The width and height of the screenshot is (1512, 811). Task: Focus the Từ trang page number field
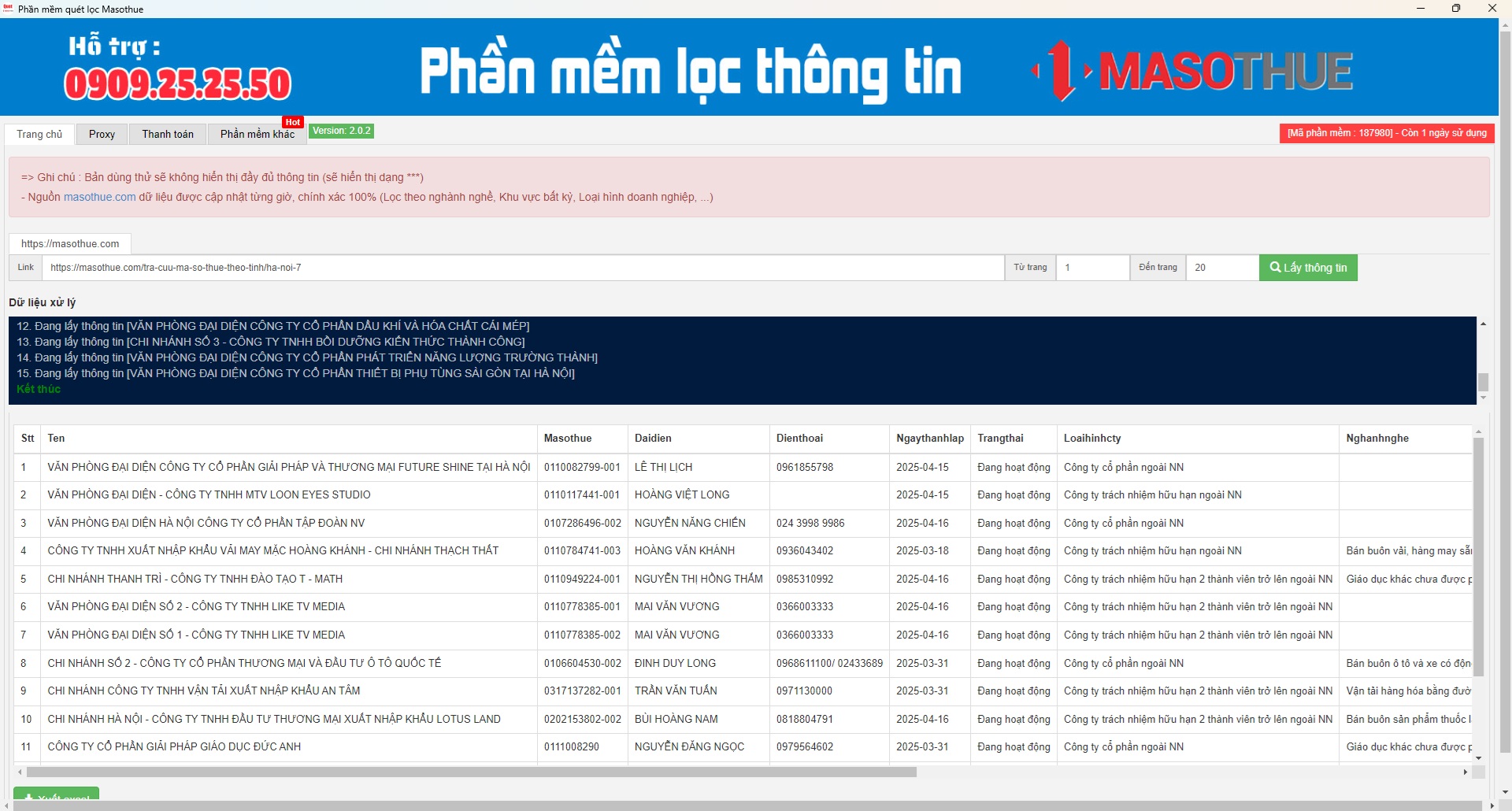coord(1092,268)
